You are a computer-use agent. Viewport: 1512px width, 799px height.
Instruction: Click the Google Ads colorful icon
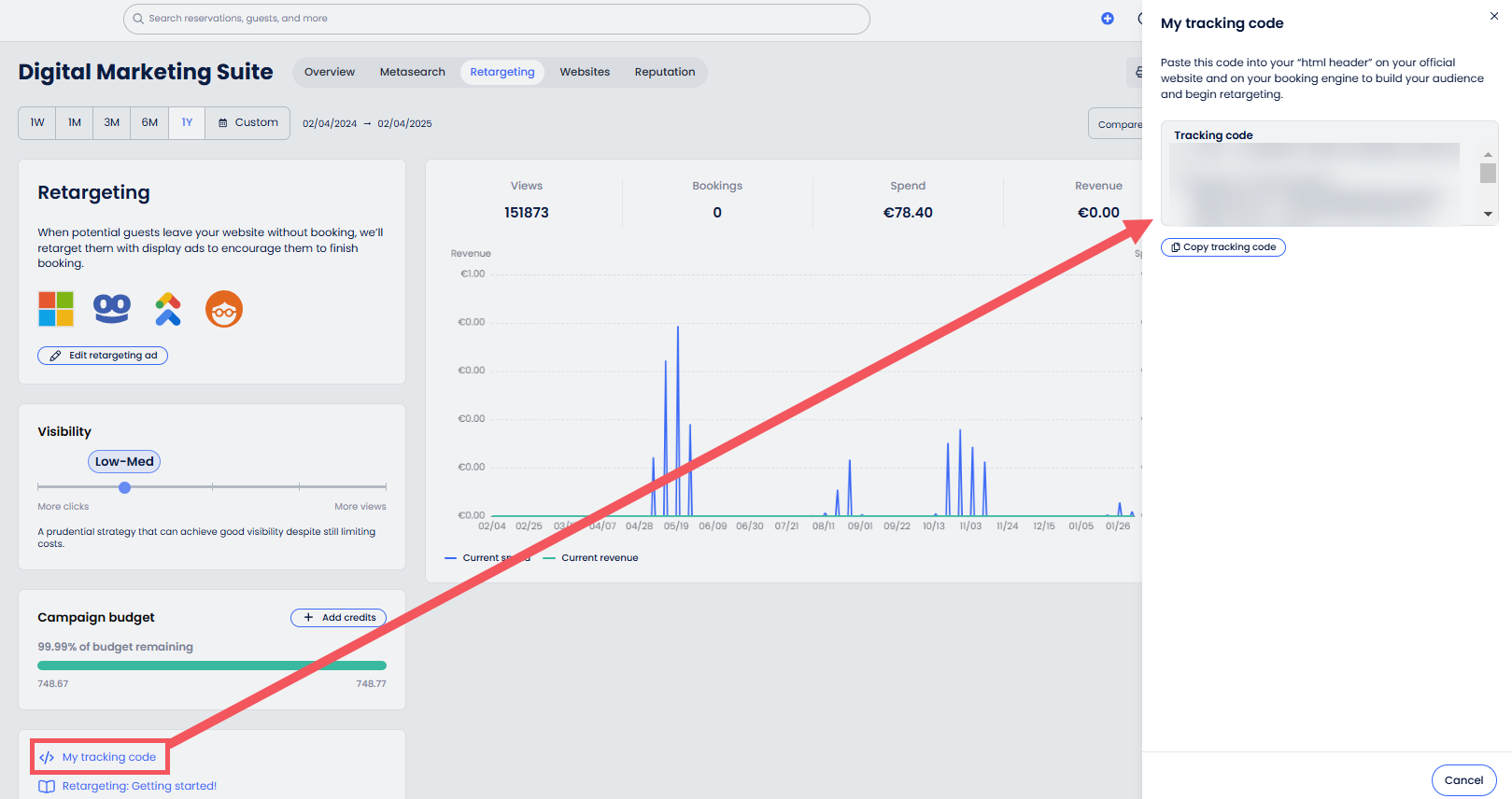[168, 309]
